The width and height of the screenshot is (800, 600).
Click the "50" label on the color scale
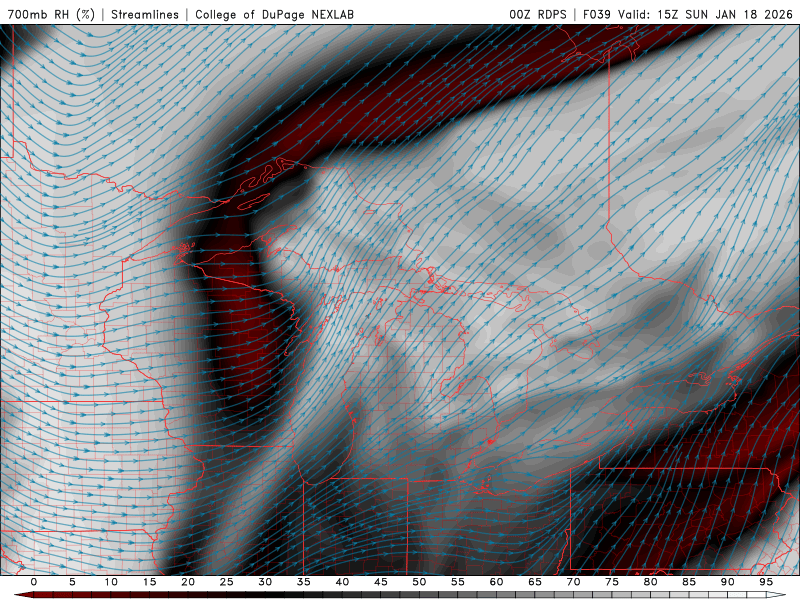[x=419, y=582]
